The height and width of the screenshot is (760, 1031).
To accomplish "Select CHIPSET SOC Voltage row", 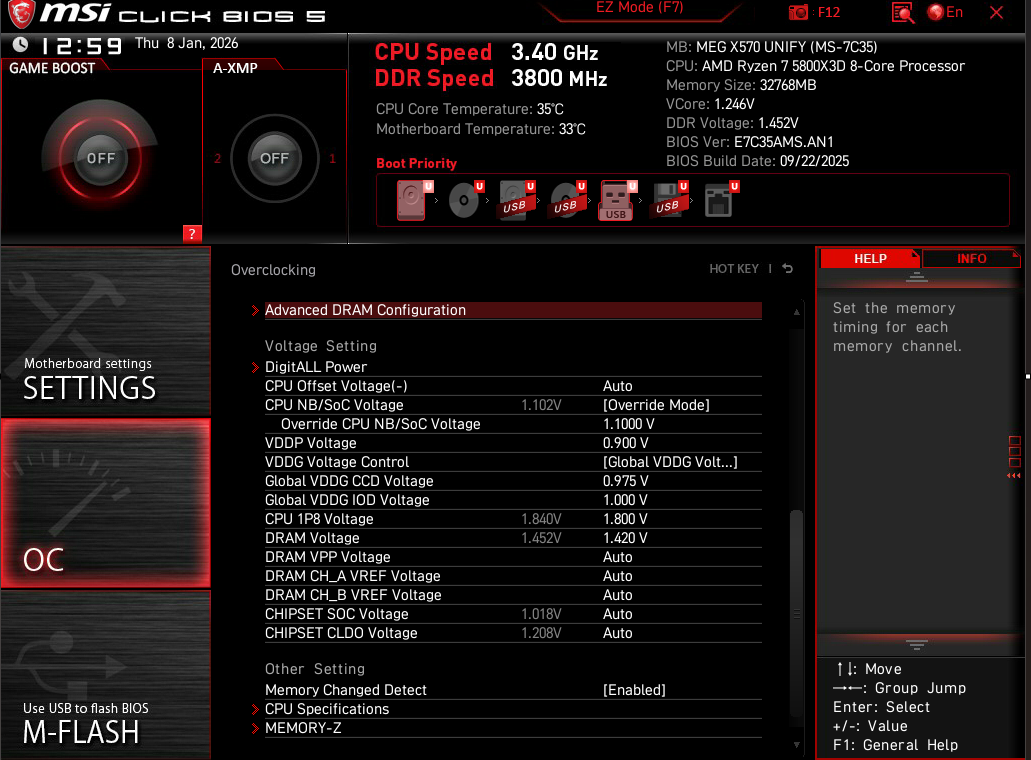I will (513, 614).
